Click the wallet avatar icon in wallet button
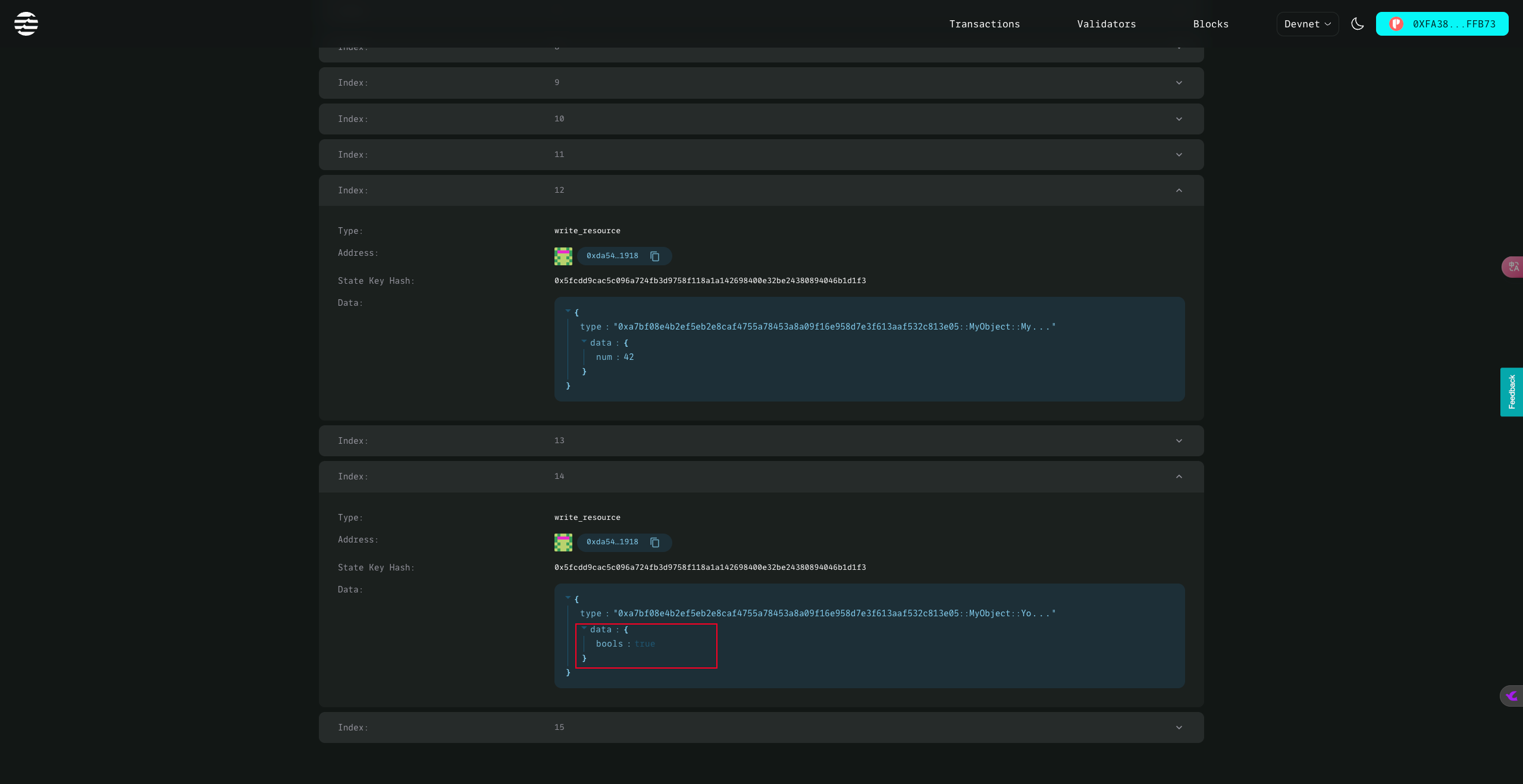Screen dimensions: 1523x784 pyautogui.click(x=1396, y=24)
